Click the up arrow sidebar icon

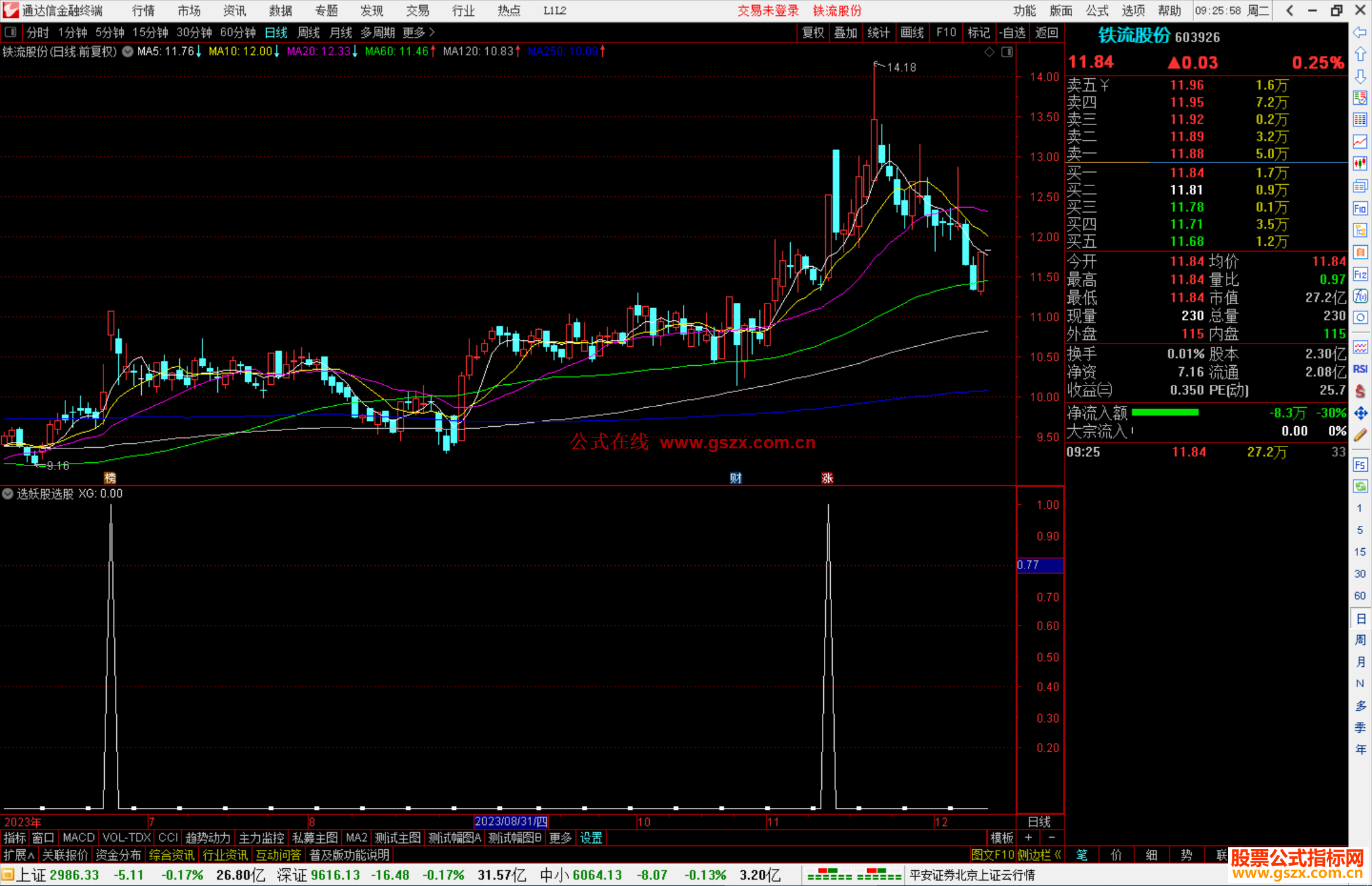click(1360, 54)
